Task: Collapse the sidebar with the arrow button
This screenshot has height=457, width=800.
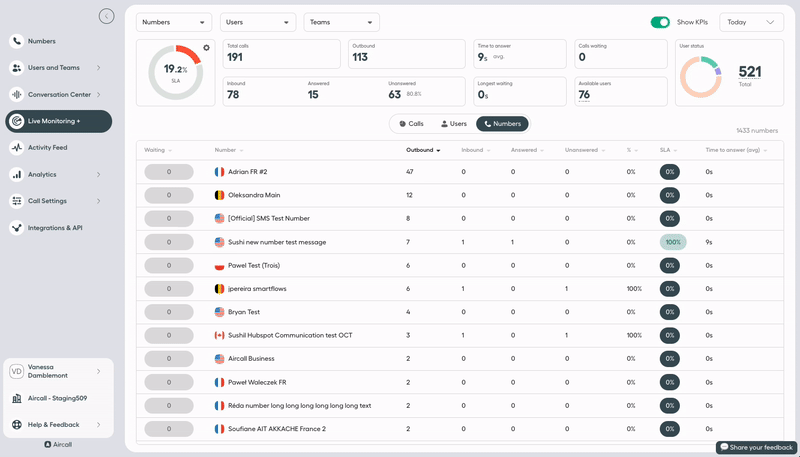Action: click(x=106, y=16)
